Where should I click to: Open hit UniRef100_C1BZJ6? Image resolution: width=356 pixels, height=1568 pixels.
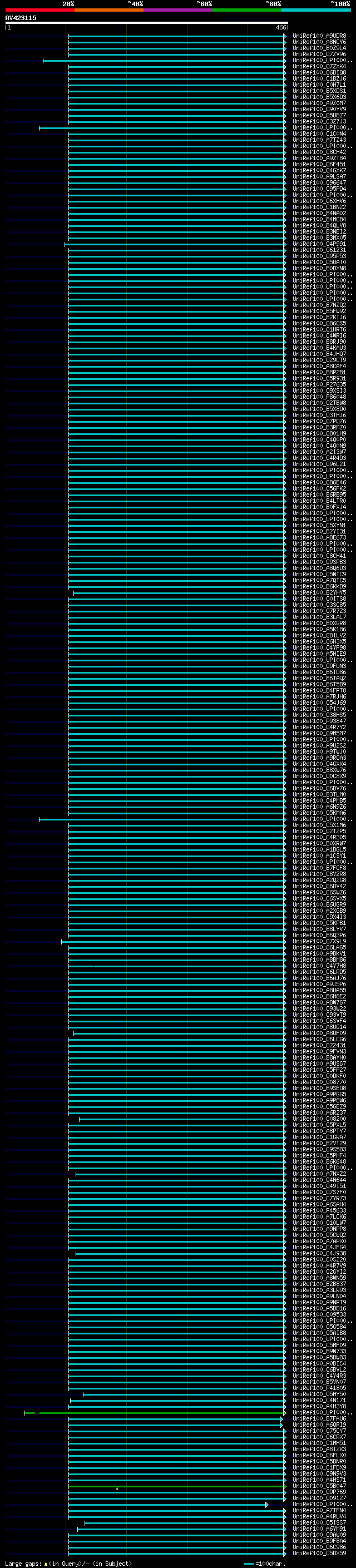319,78
